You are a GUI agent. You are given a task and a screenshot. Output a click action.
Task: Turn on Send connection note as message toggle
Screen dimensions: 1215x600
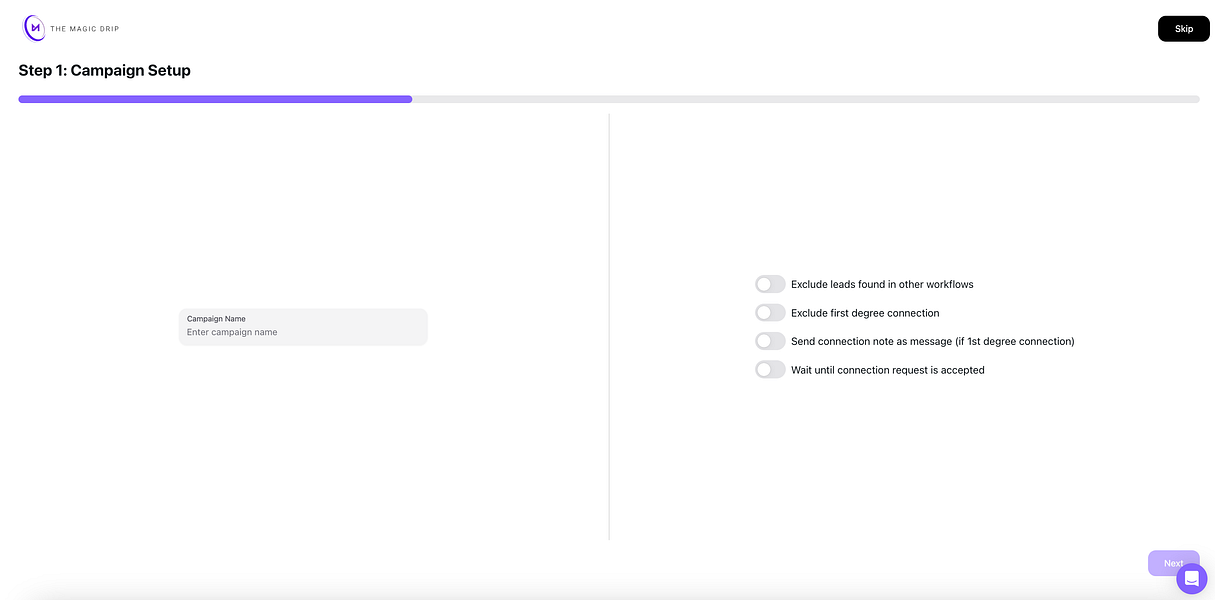770,341
